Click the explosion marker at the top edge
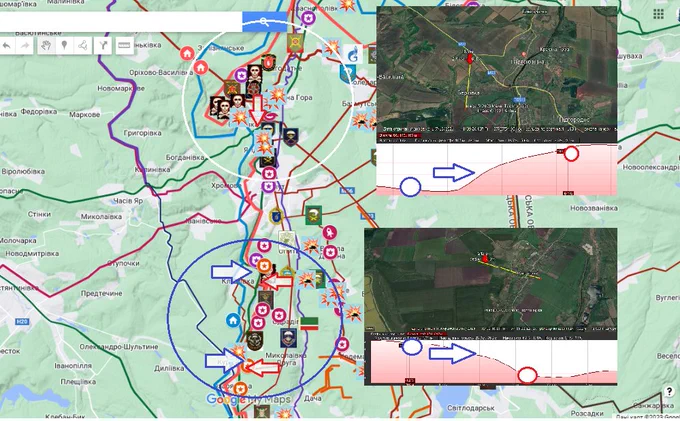The image size is (680, 421). pos(347,5)
